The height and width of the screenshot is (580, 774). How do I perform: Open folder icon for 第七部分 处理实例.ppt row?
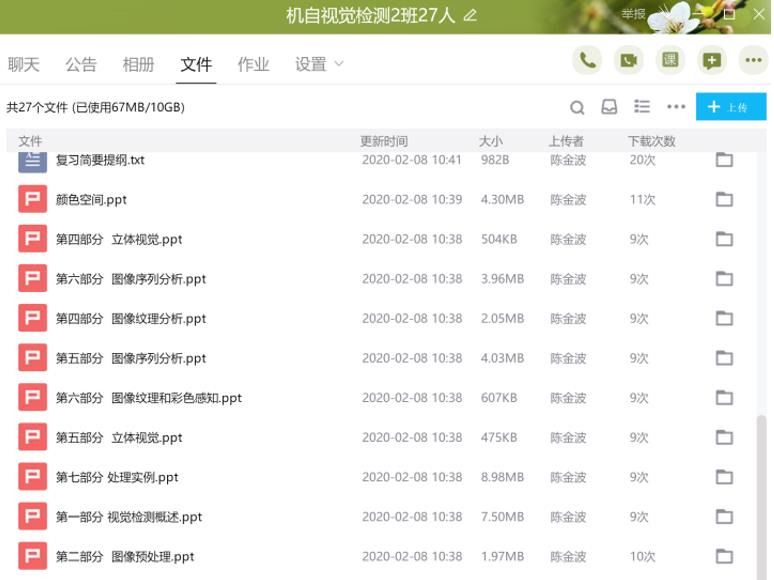(x=724, y=478)
